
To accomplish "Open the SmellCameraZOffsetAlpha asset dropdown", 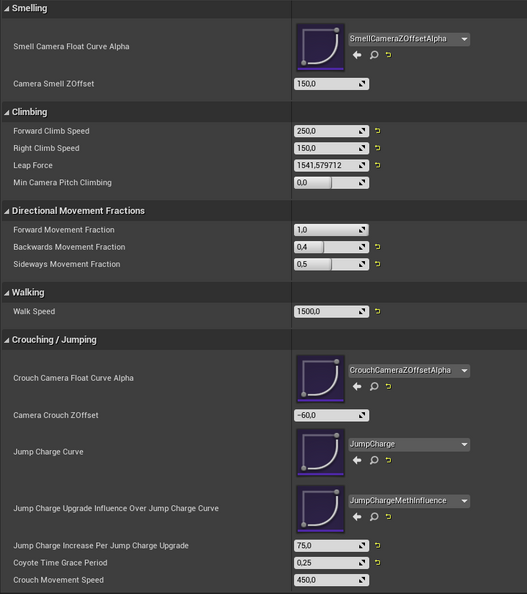I will click(409, 39).
